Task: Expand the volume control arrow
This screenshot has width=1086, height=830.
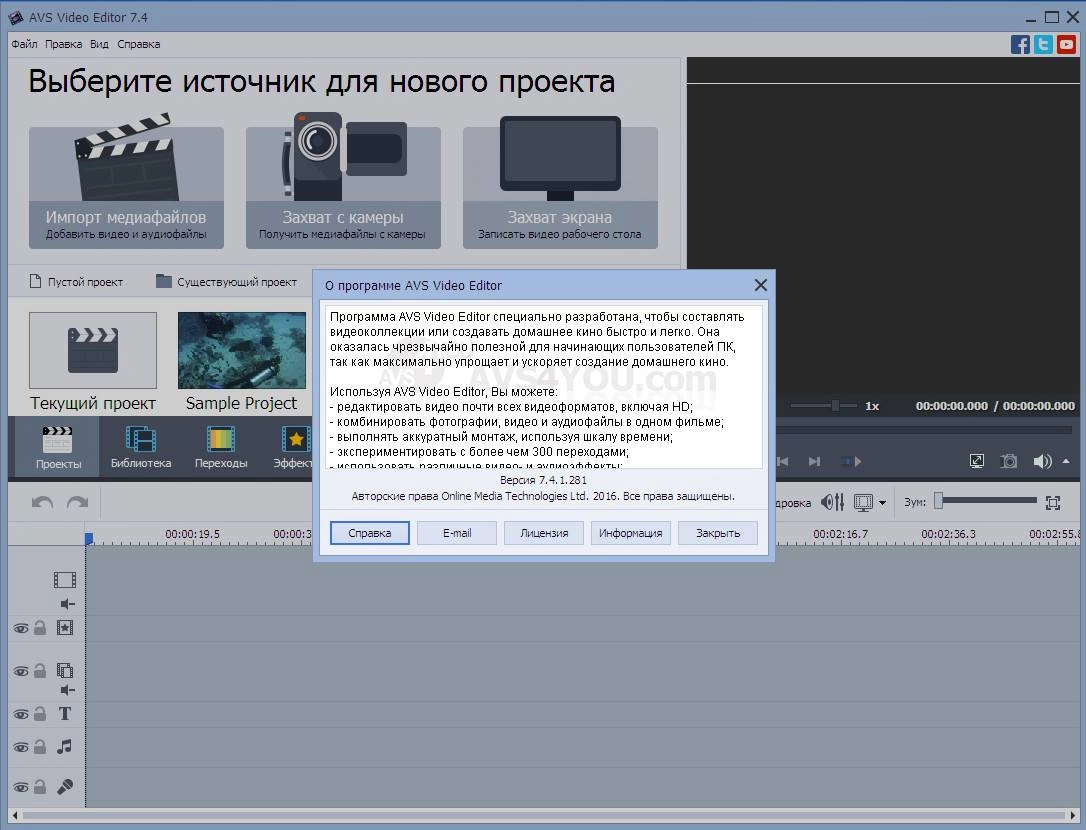Action: coord(1066,461)
